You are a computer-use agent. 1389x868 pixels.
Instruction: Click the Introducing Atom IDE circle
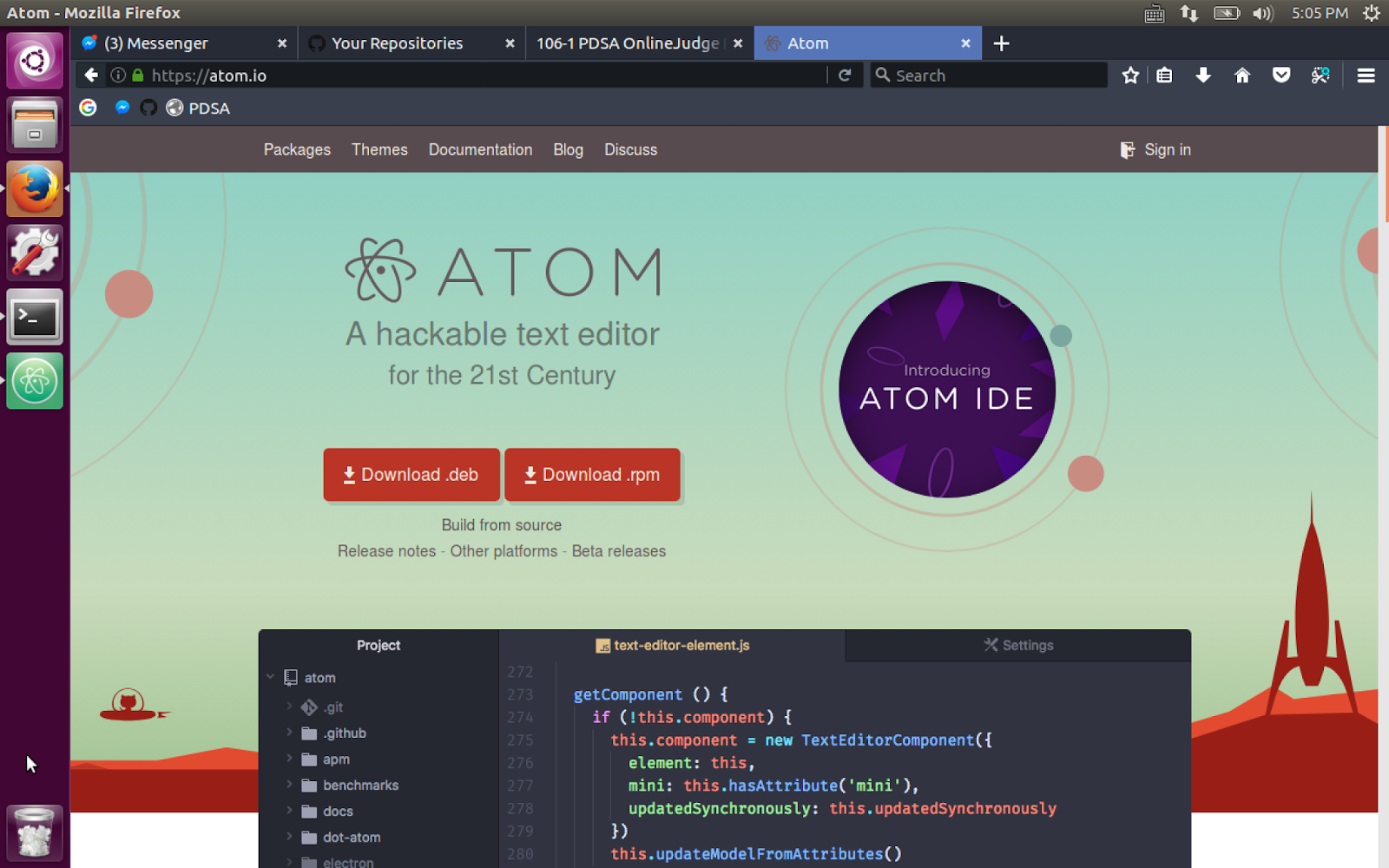[947, 389]
